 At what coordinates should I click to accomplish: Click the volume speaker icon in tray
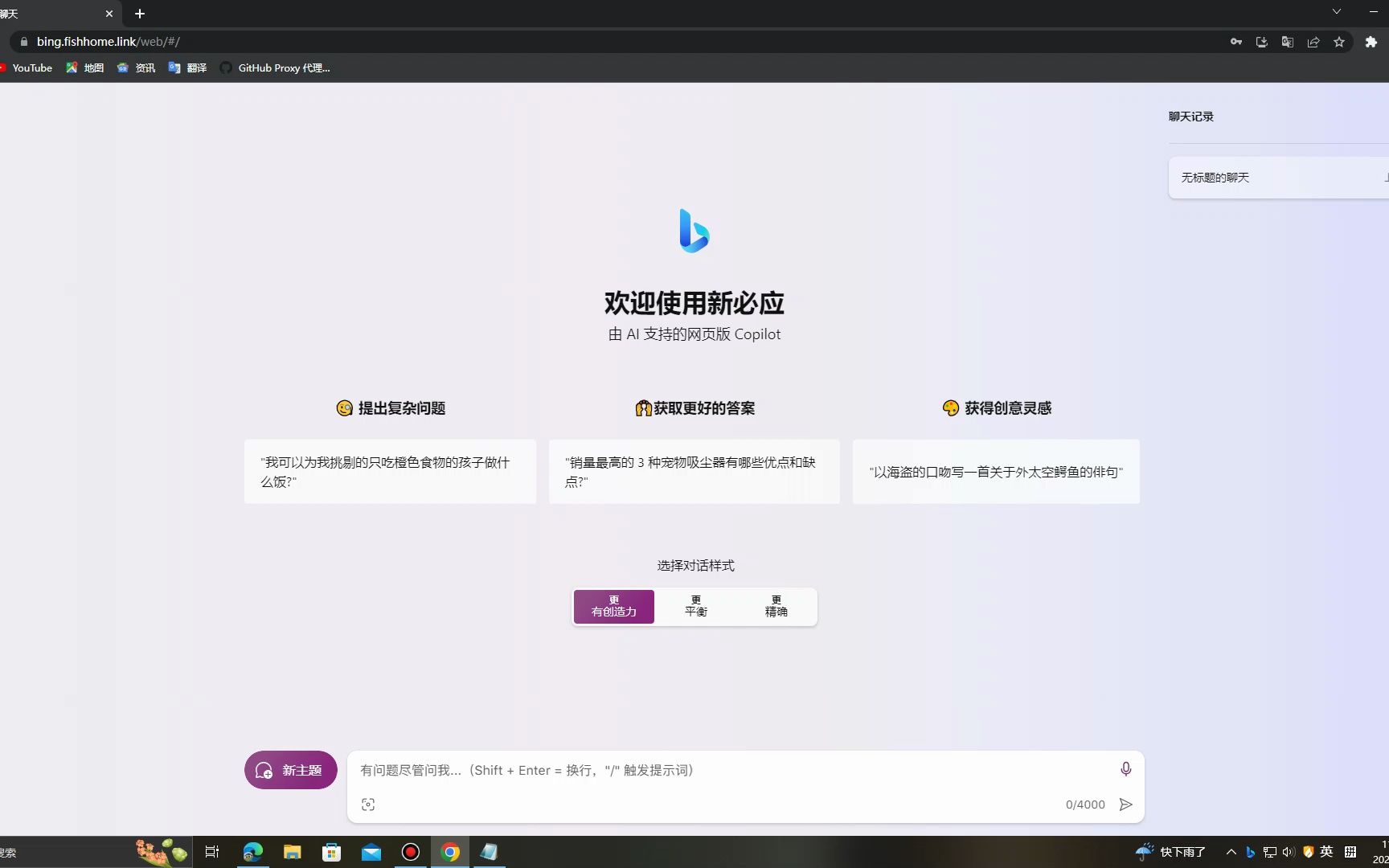1289,852
